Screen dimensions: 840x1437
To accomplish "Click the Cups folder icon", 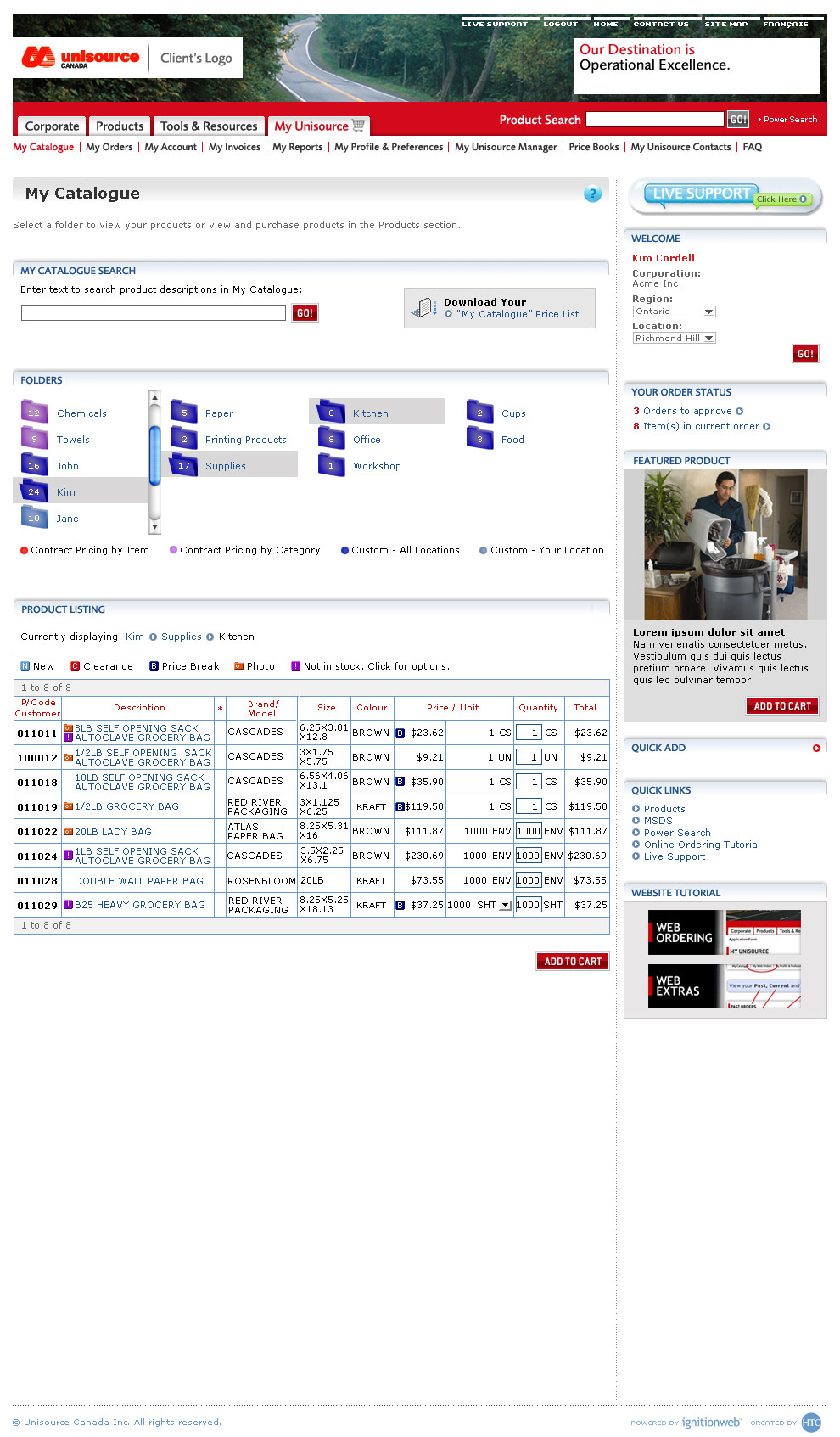I will pyautogui.click(x=479, y=413).
